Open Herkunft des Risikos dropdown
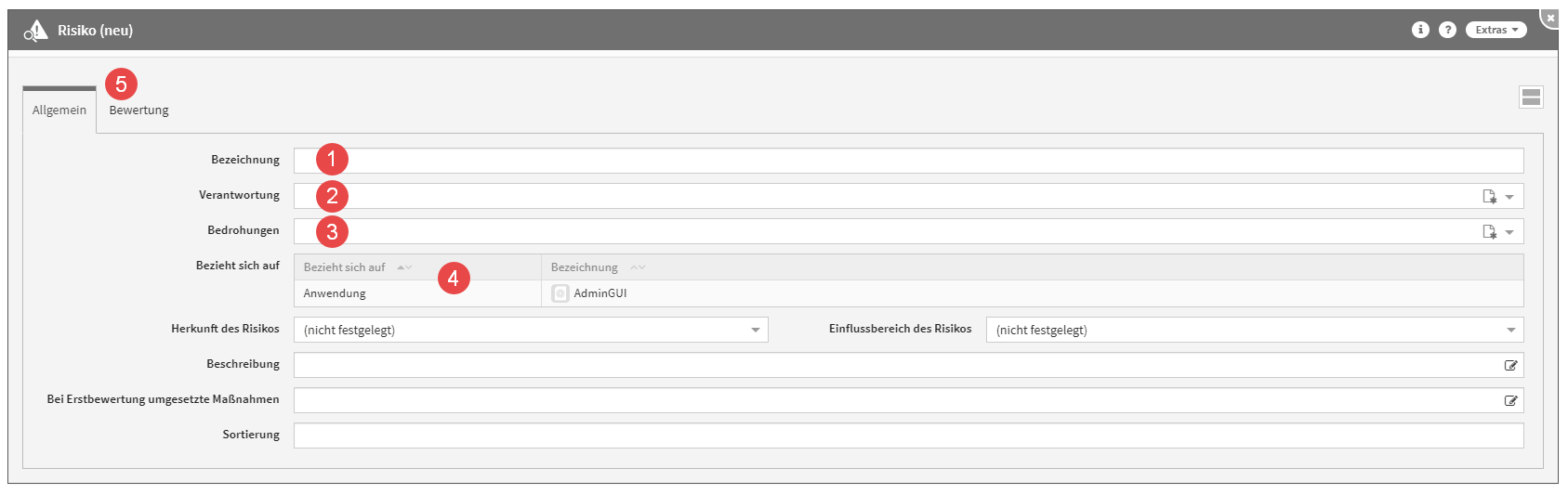The width and height of the screenshot is (1568, 494). (x=755, y=331)
